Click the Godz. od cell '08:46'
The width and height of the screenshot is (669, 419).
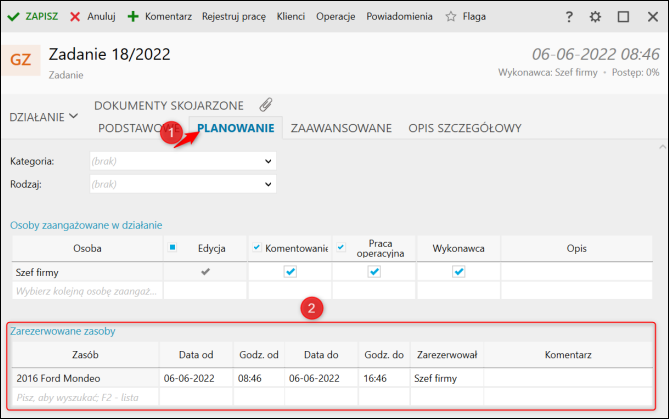point(259,378)
